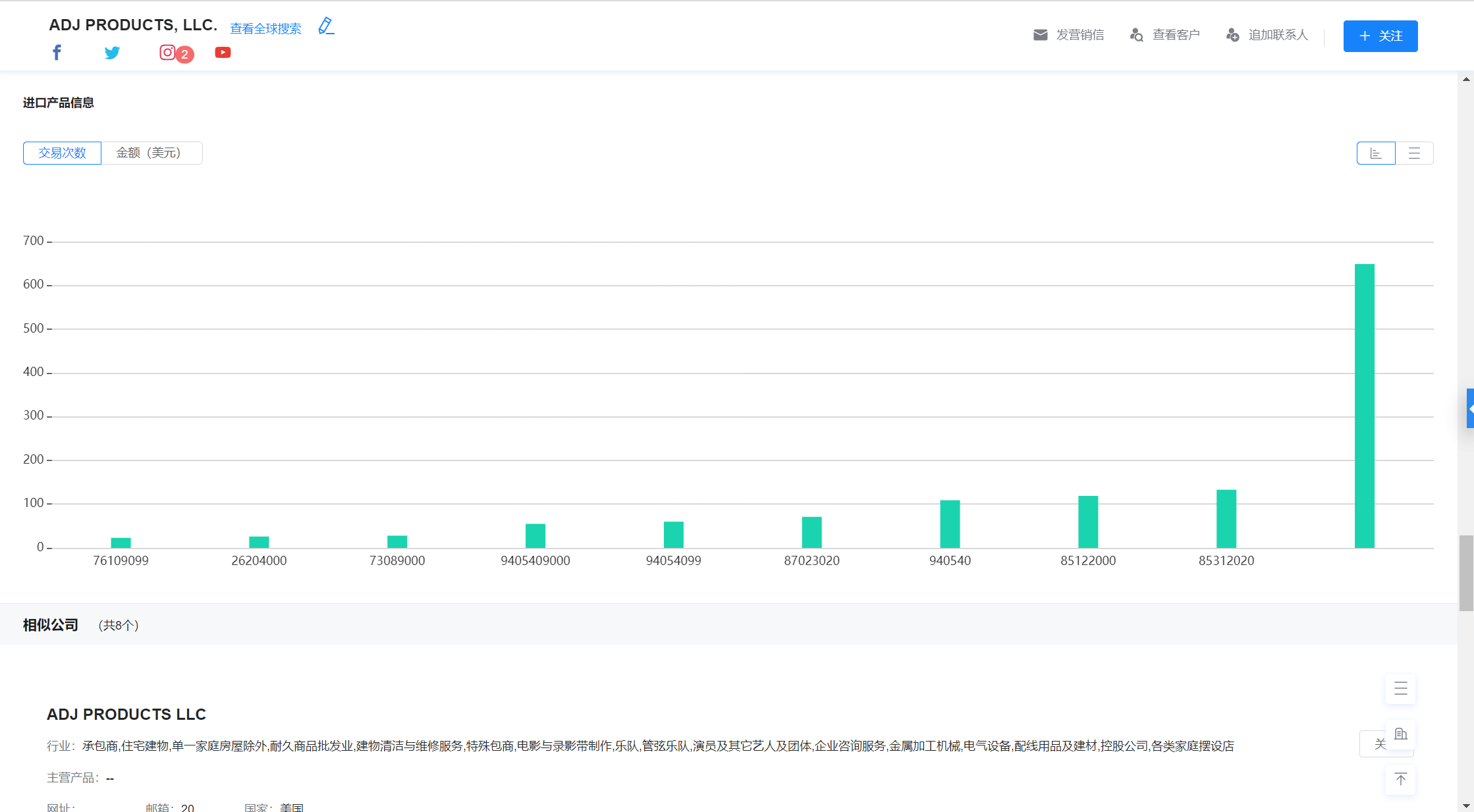1474x812 pixels.
Task: Click the edit pencil icon beside company name
Action: pos(326,26)
